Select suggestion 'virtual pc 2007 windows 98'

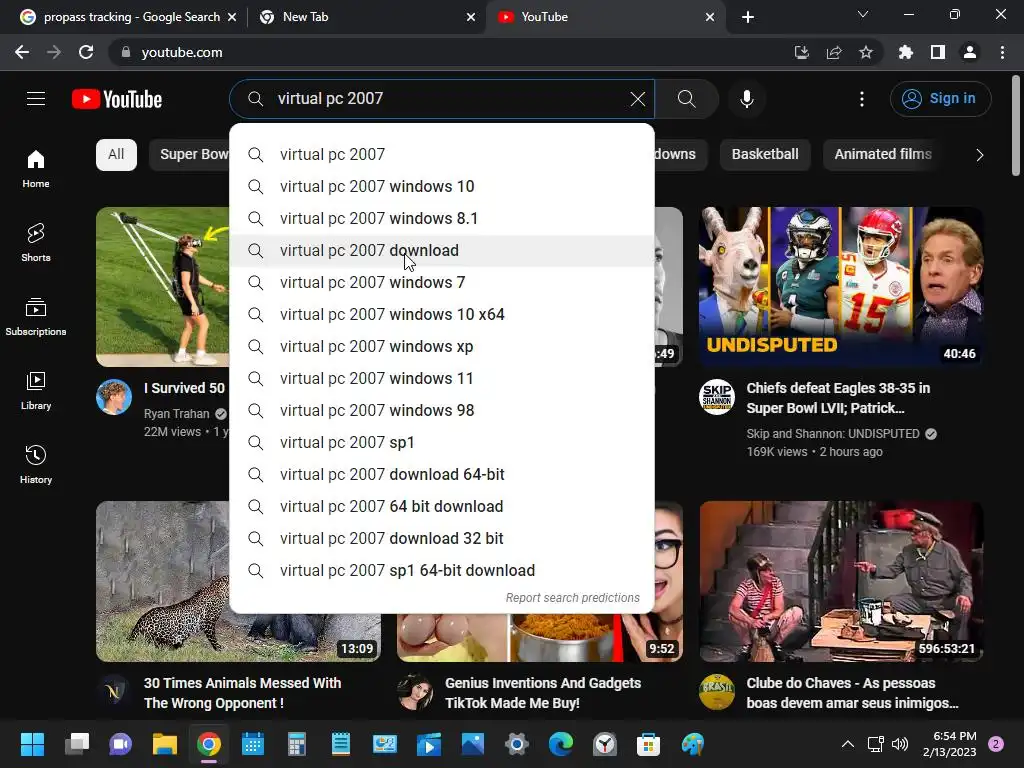[x=441, y=411]
